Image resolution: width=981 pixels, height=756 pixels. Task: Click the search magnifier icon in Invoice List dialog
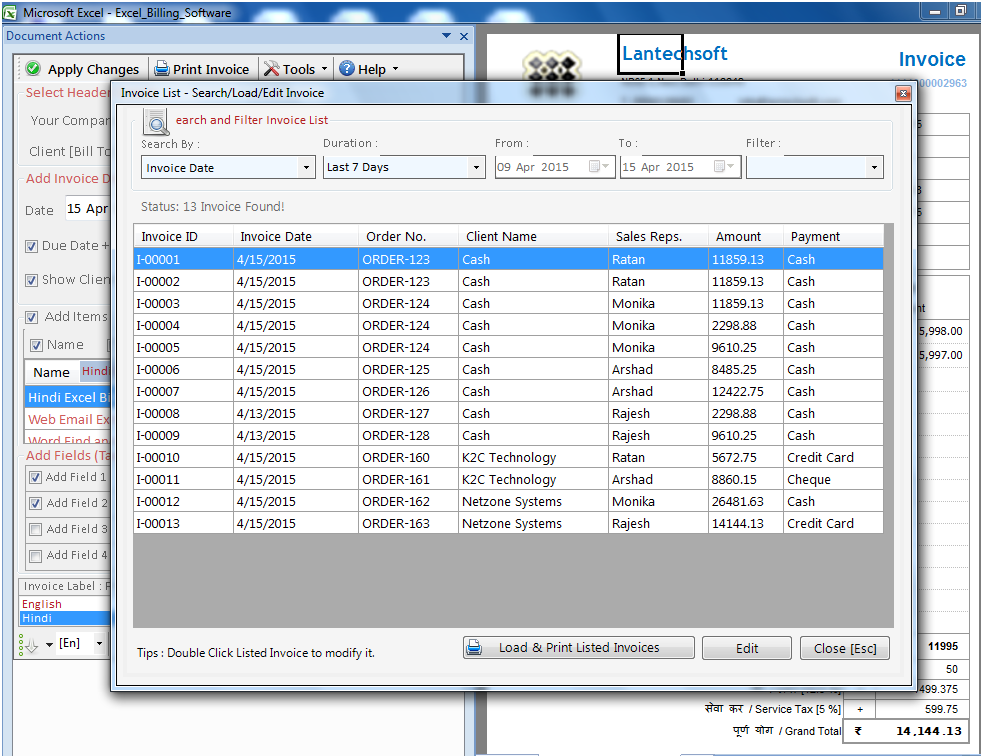pos(156,121)
